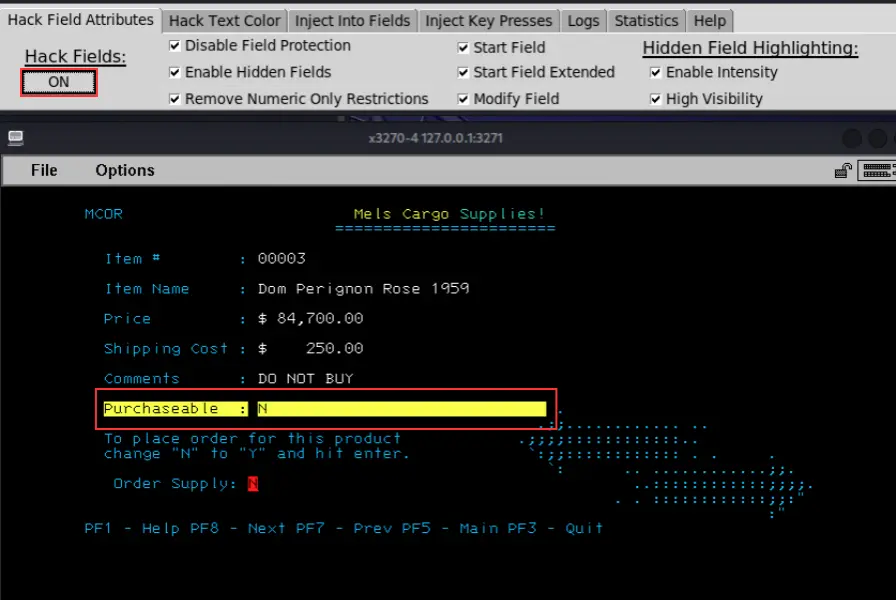The image size is (896, 600).
Task: Uncheck the Modify Field checkbox
Action: [464, 99]
